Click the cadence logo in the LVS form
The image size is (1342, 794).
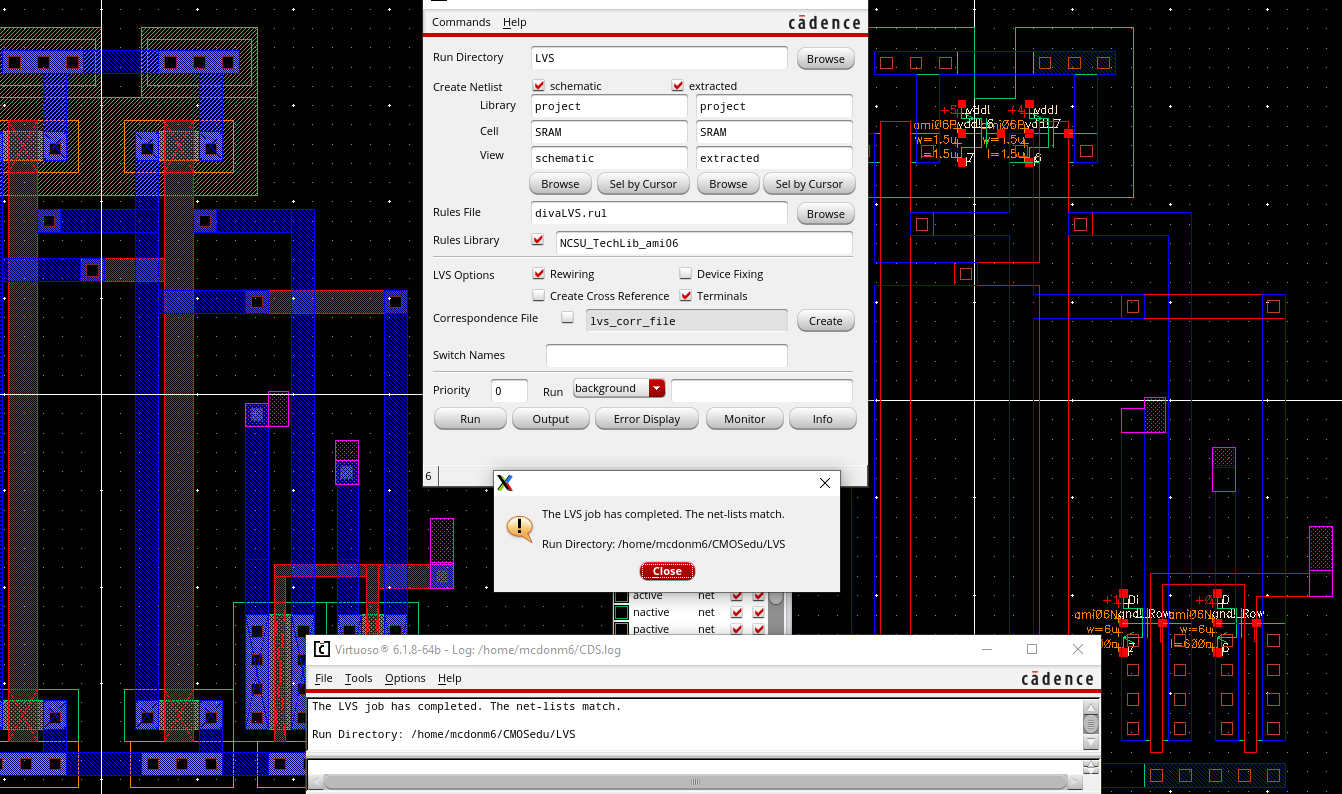(823, 23)
